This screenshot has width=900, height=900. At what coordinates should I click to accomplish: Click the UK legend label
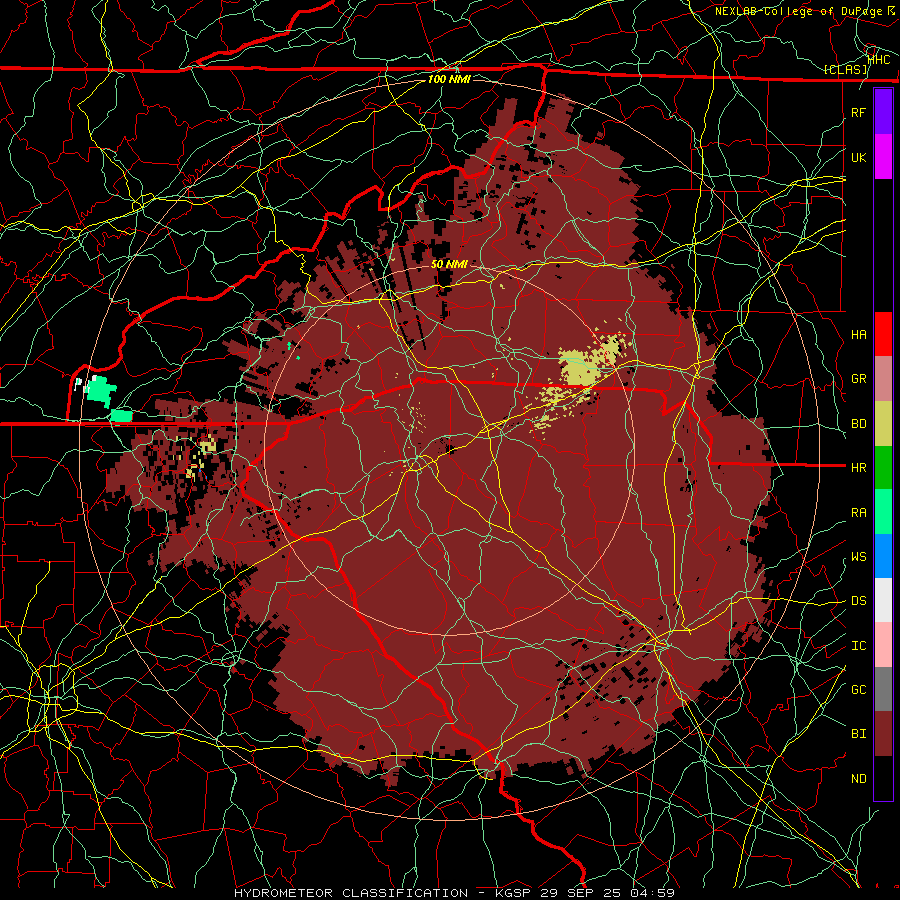[859, 157]
